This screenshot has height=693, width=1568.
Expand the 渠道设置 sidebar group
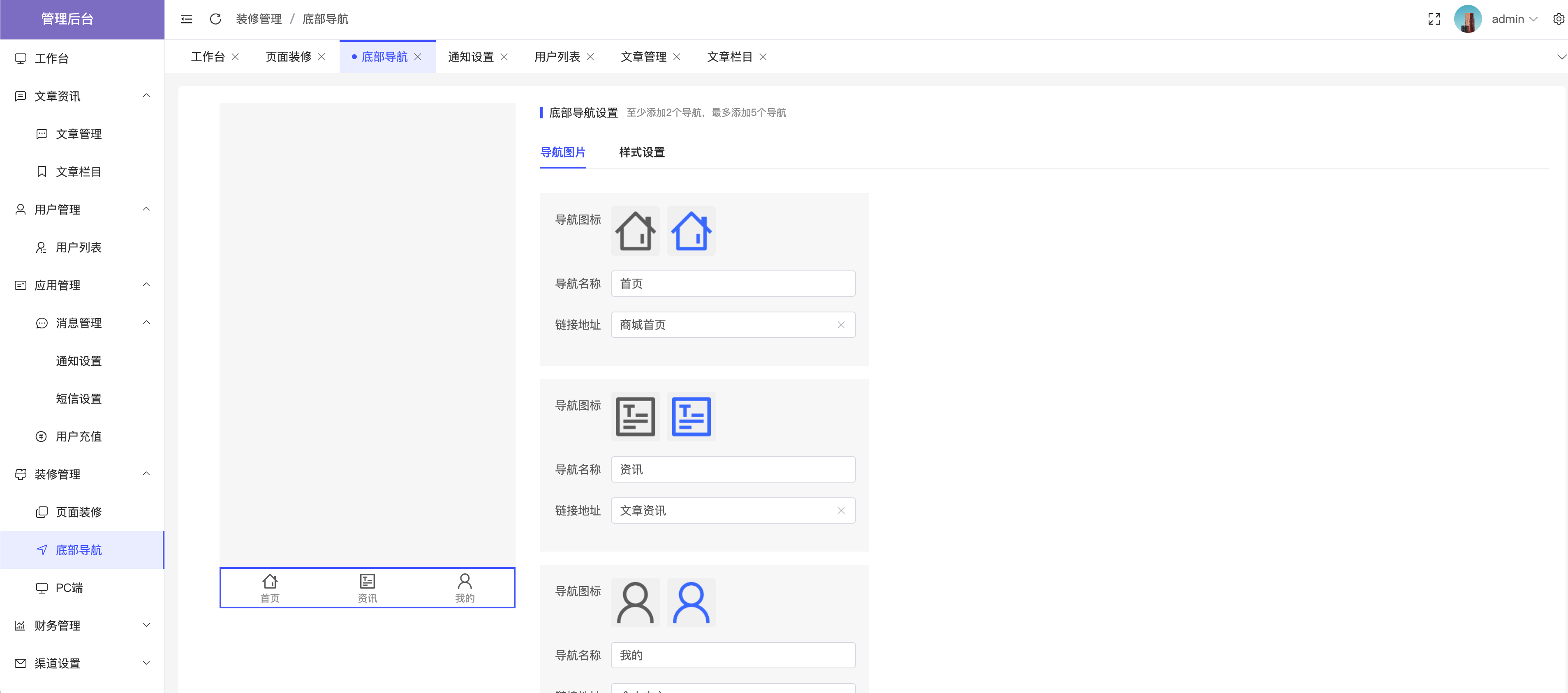coord(82,663)
